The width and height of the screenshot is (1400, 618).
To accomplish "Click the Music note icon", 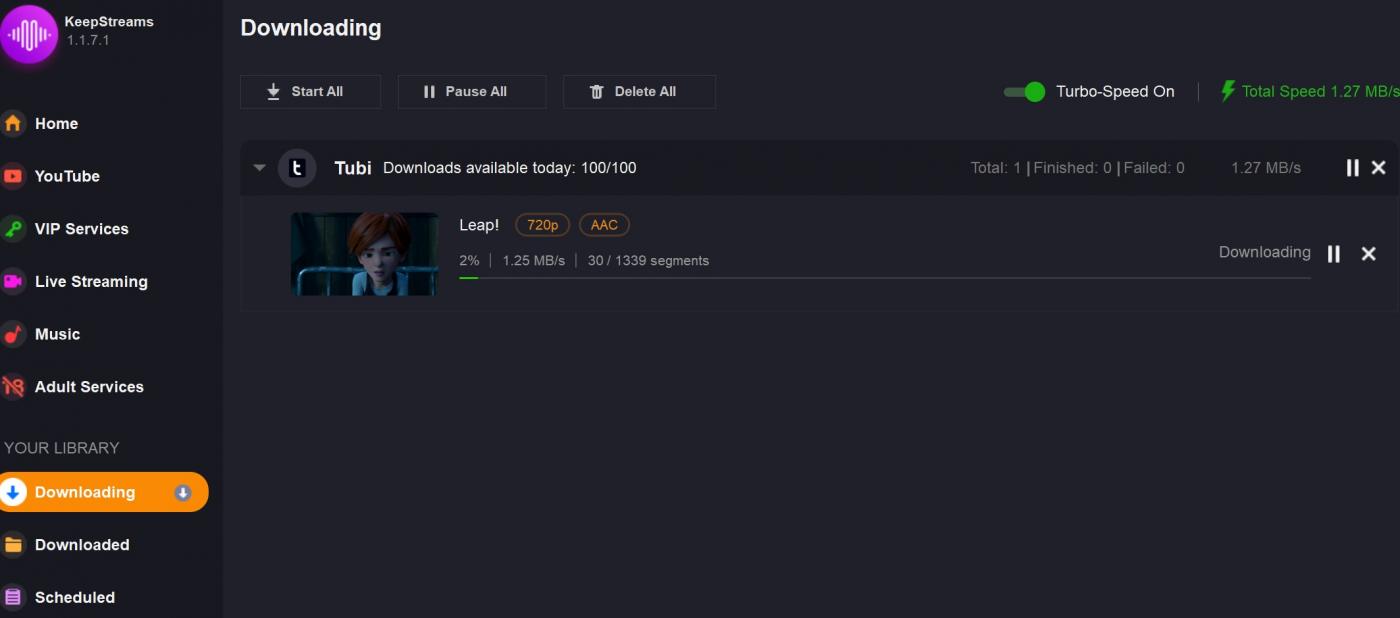I will click(12, 334).
